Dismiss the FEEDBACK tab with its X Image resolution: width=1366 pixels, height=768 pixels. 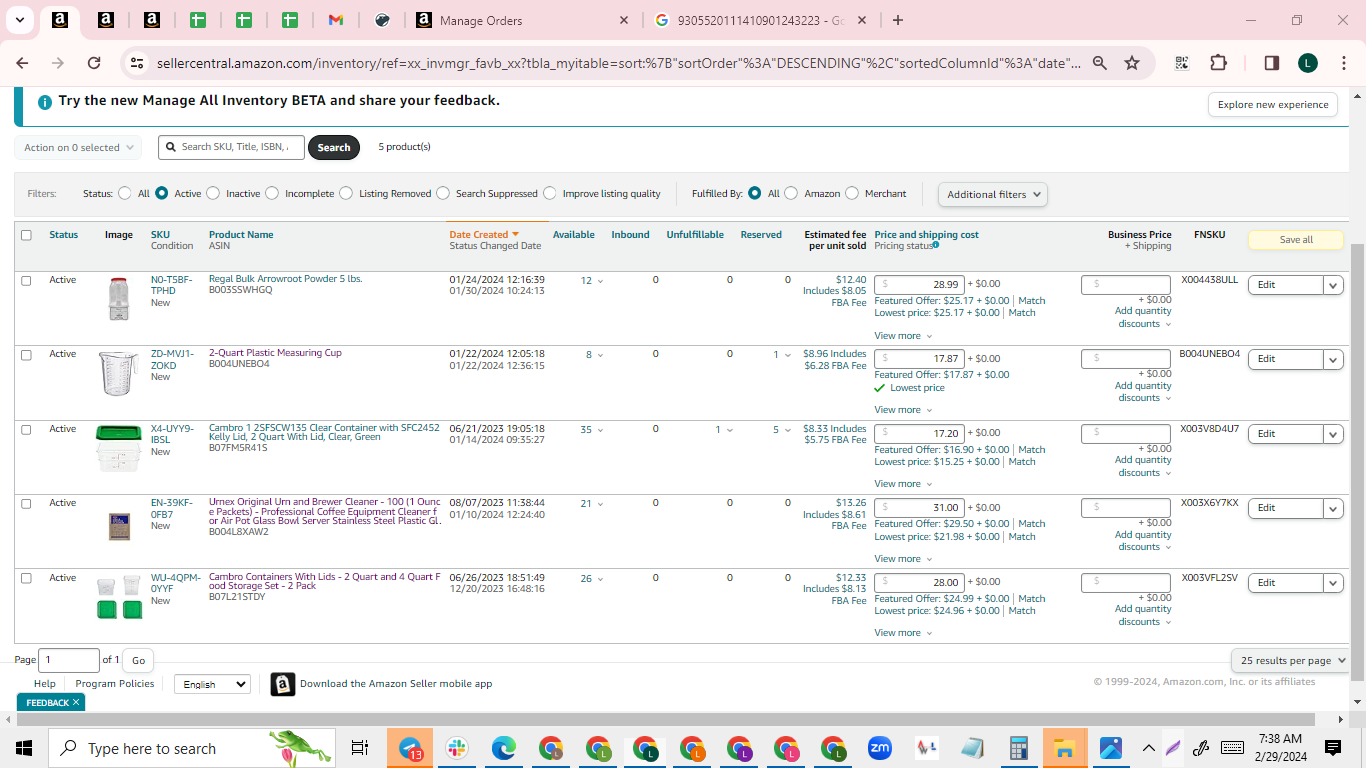coord(76,703)
